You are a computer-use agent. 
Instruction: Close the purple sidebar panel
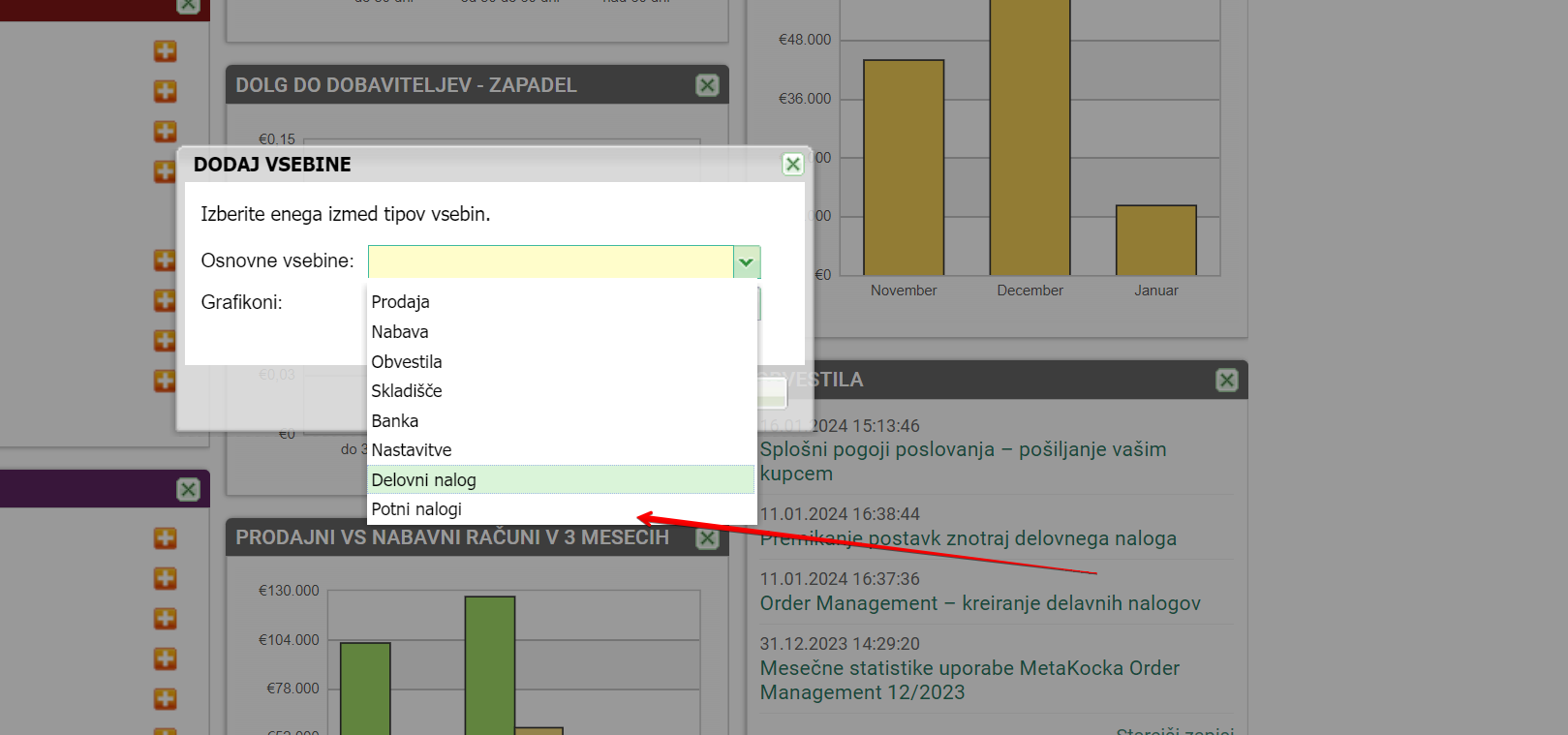point(189,490)
